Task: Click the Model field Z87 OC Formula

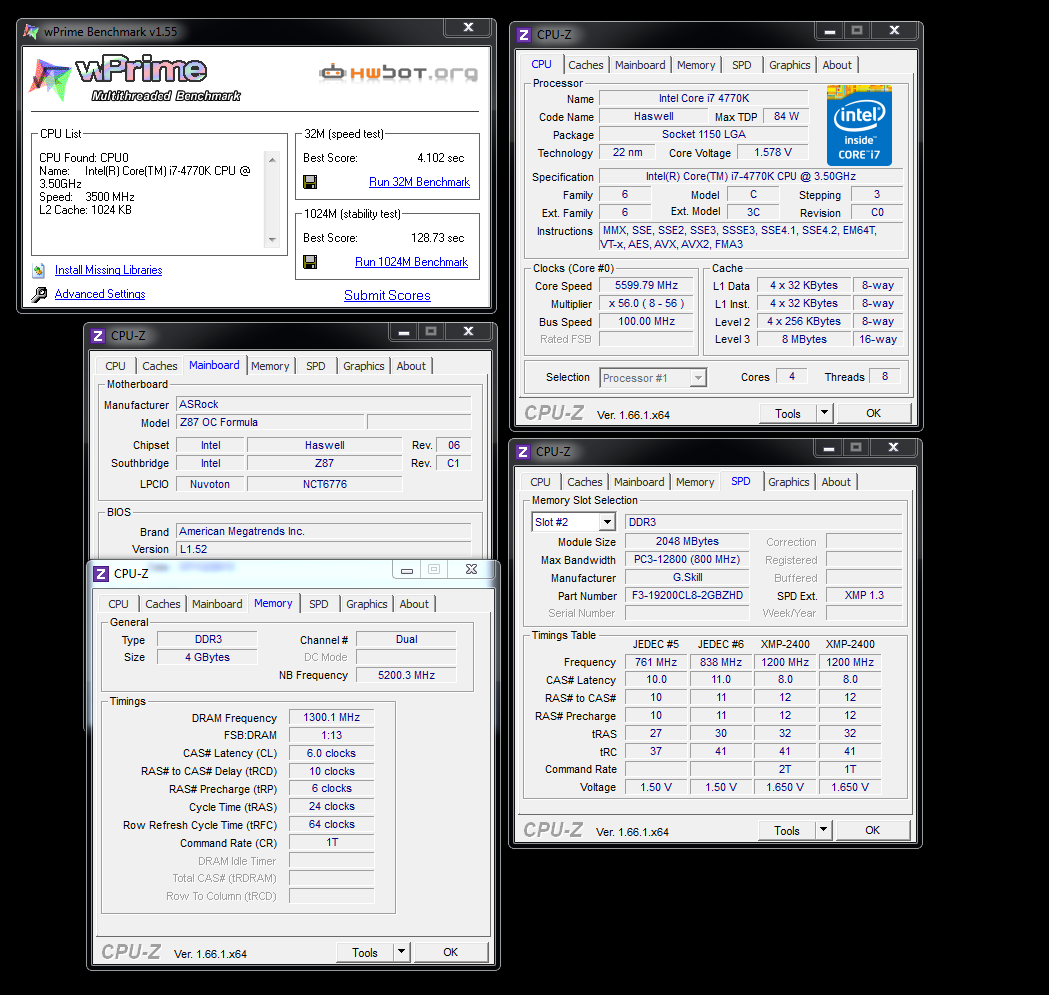Action: (x=270, y=422)
